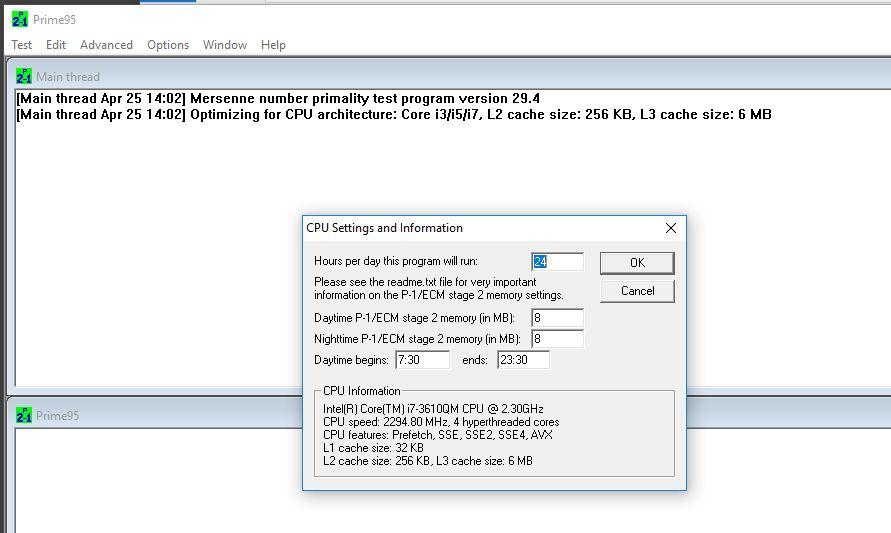891x533 pixels.
Task: Click the 'Intel(R) Core(TM) i7-3610QM' CPU text
Action: (x=433, y=409)
